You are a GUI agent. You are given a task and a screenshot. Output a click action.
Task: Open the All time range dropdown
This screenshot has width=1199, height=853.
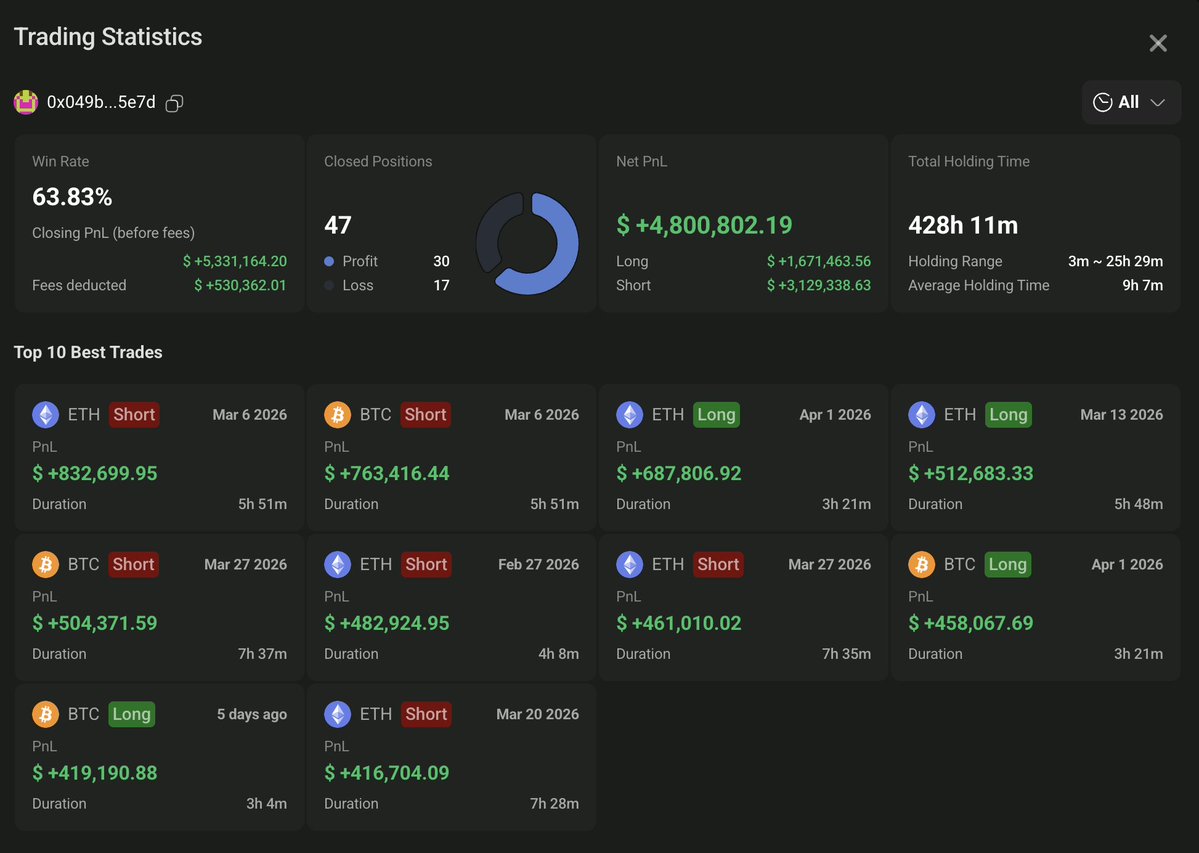coord(1131,102)
